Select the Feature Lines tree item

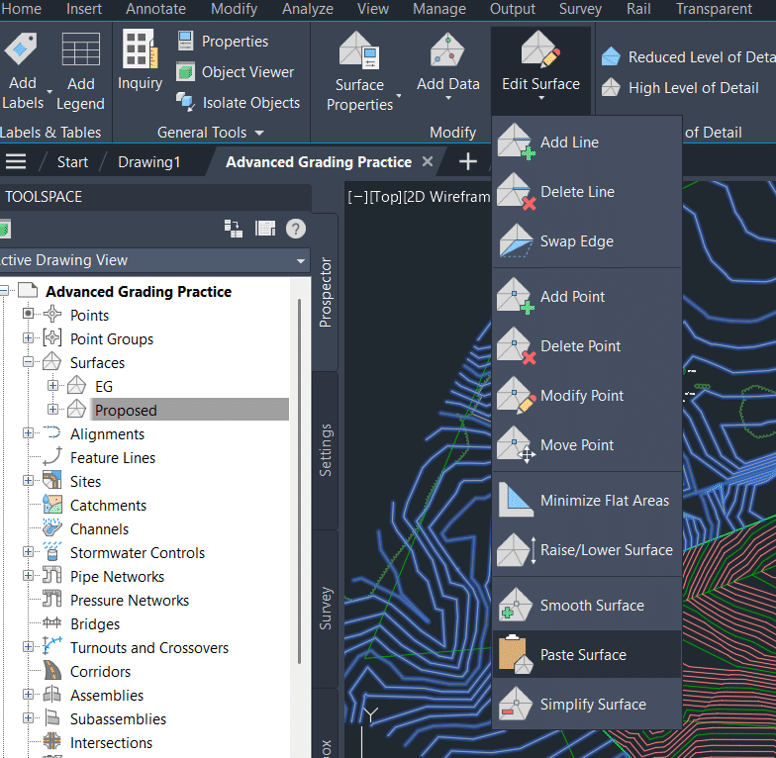click(112, 458)
